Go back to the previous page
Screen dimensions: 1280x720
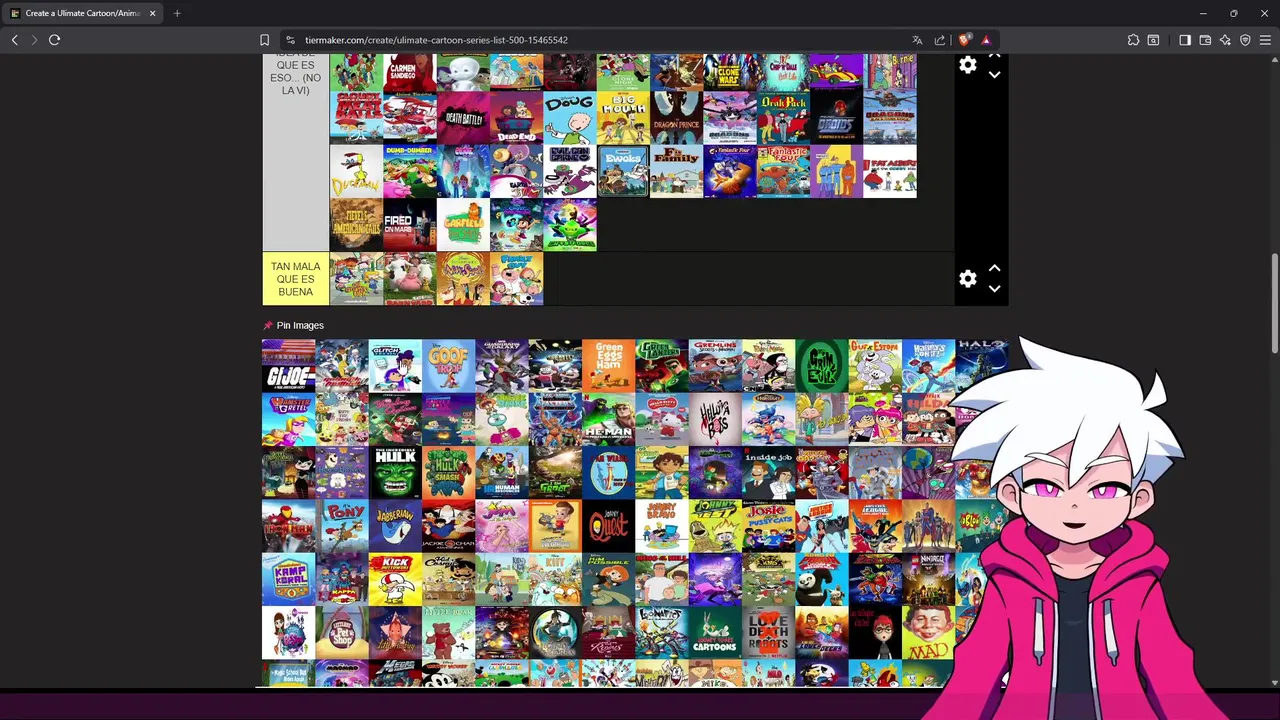point(14,40)
